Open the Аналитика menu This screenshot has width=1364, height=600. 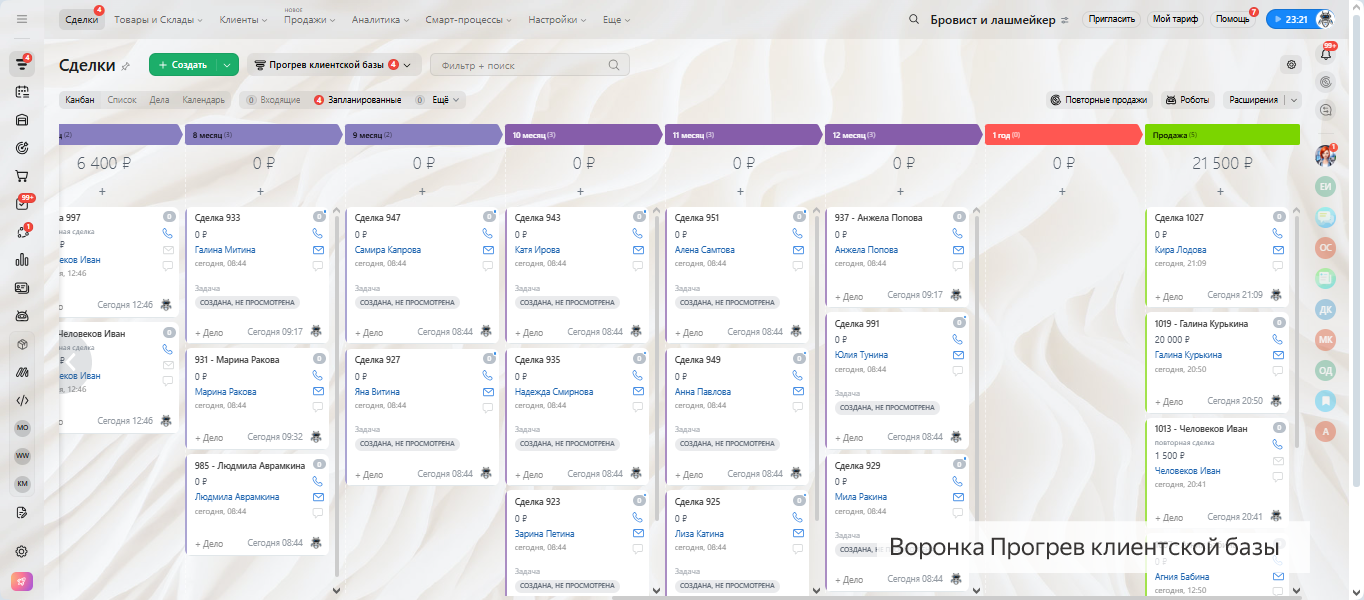point(380,20)
